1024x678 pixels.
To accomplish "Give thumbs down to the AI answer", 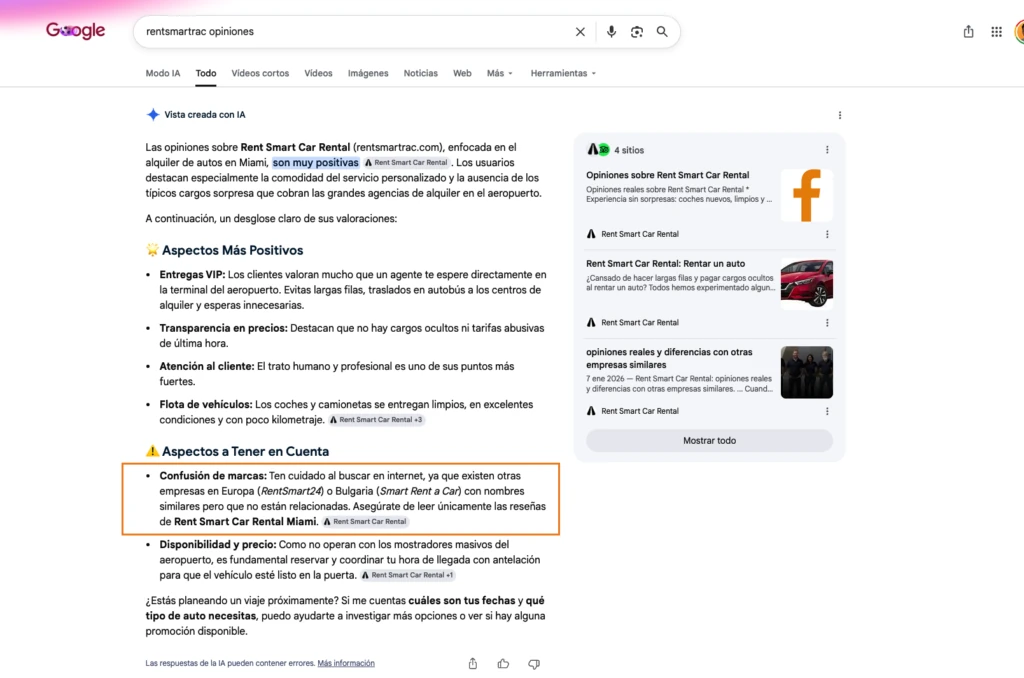I will click(x=534, y=664).
